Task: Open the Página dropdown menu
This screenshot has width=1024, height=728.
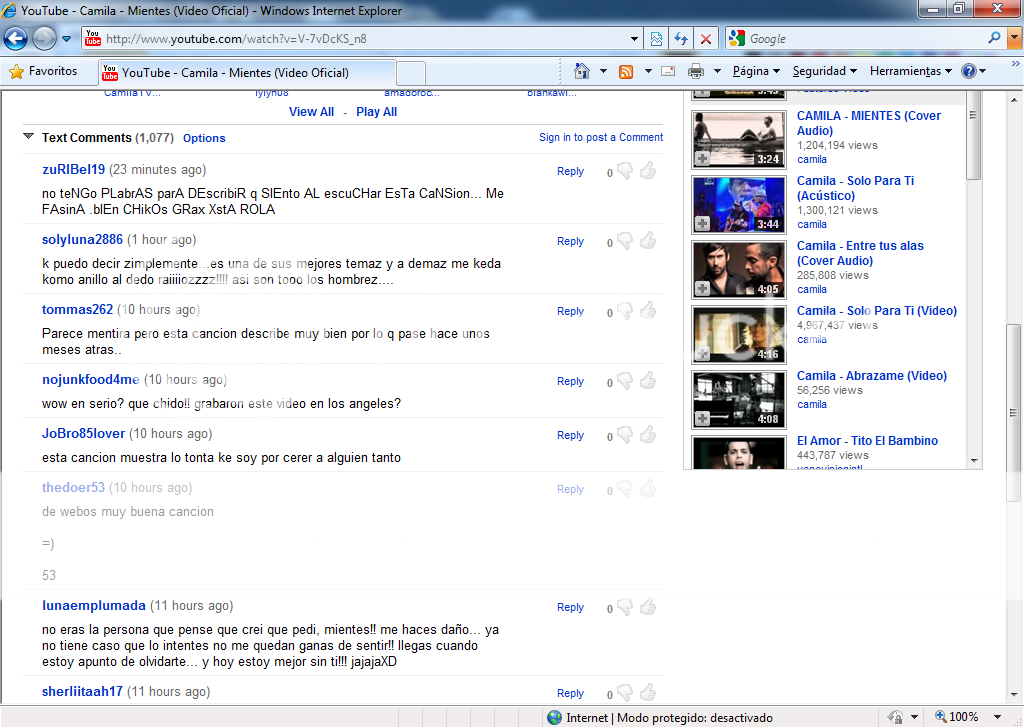Action: [756, 71]
